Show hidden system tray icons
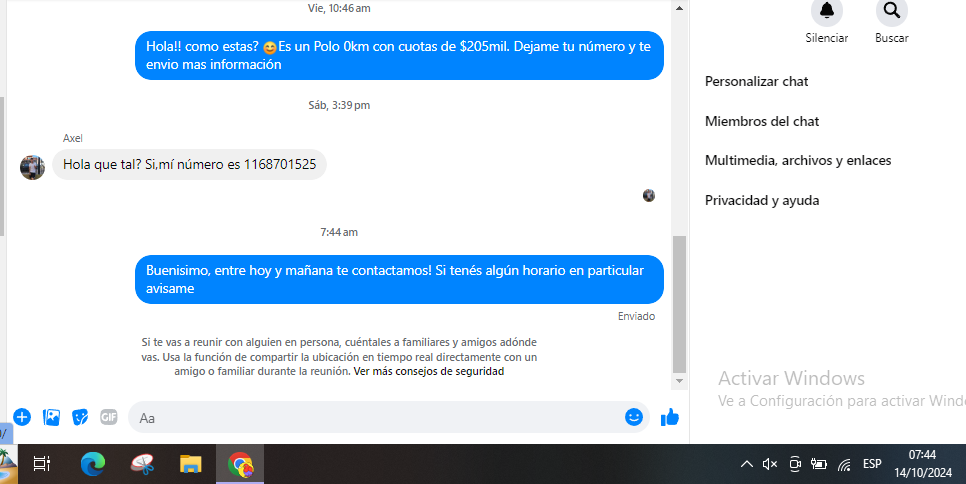 click(x=746, y=464)
